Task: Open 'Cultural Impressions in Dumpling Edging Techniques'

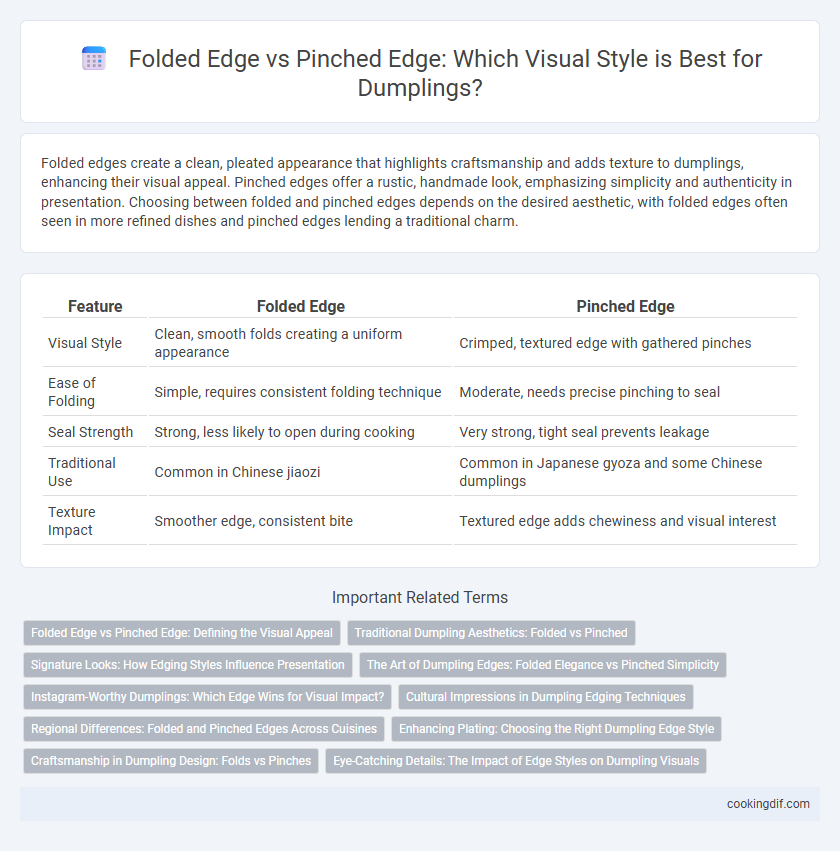Action: point(546,697)
